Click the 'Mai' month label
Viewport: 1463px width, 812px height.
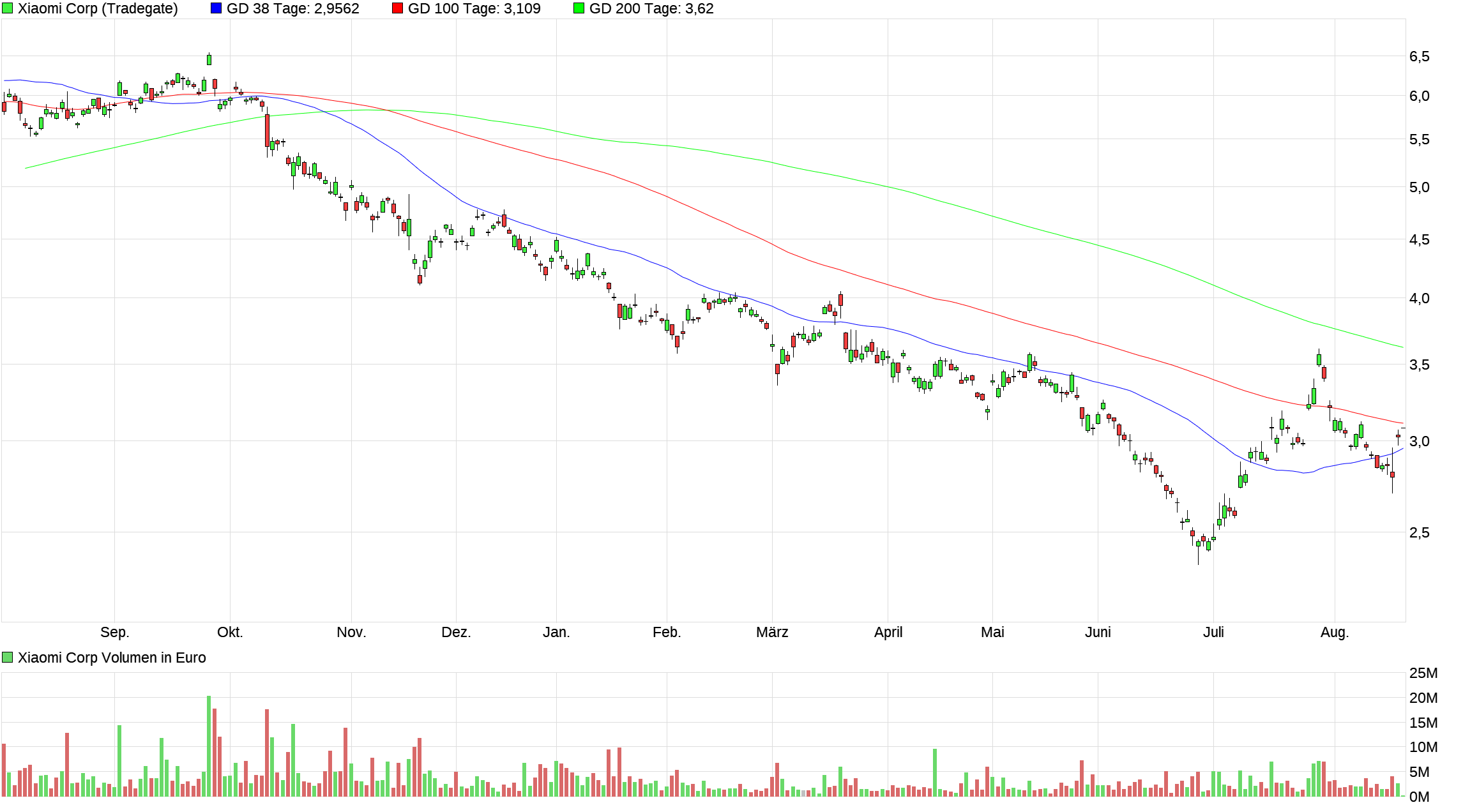point(992,632)
